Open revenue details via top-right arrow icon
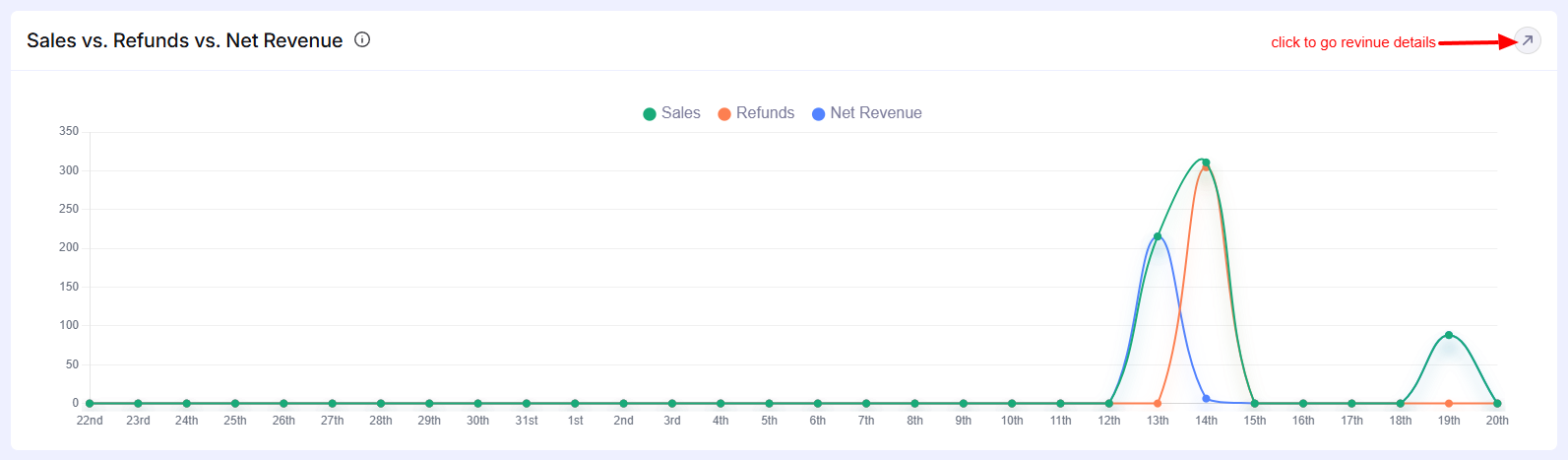This screenshot has height=460, width=1568. click(x=1527, y=40)
